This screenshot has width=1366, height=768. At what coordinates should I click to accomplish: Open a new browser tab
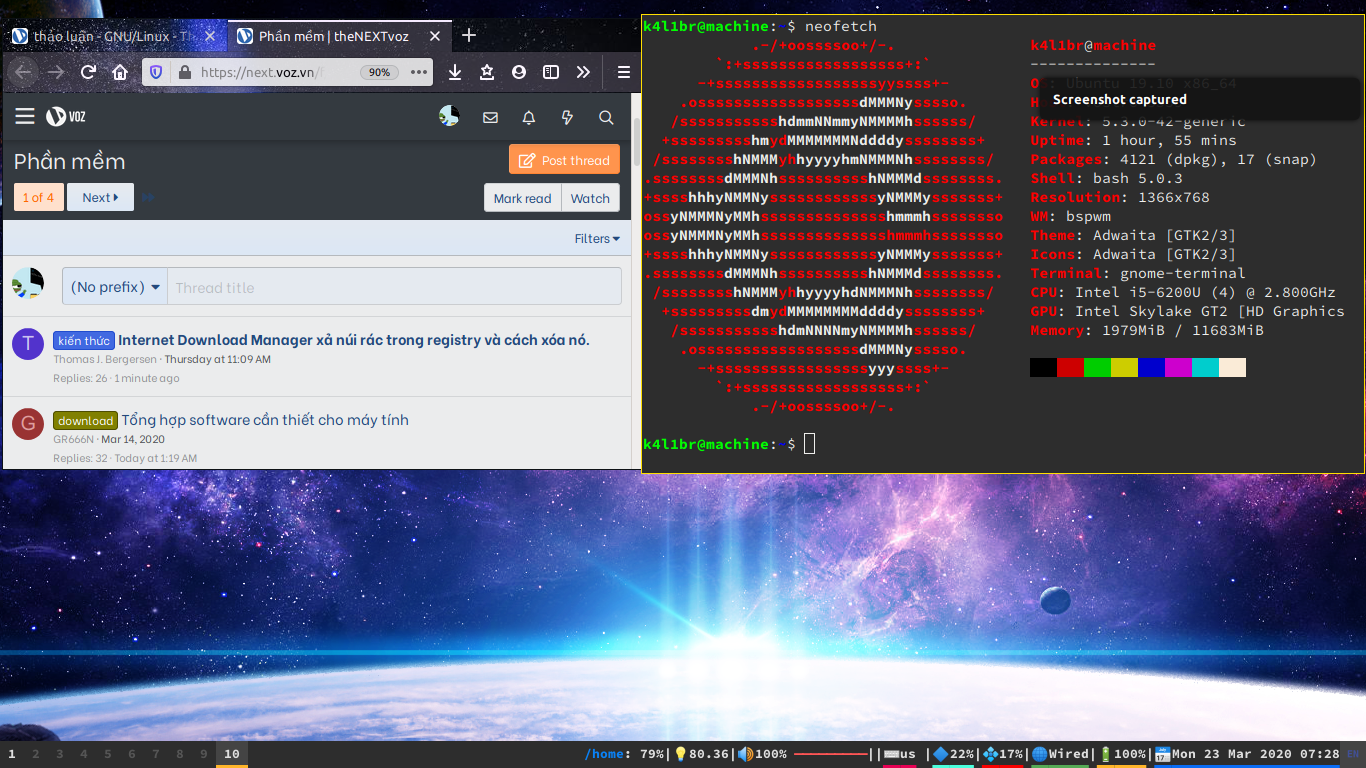pyautogui.click(x=469, y=36)
